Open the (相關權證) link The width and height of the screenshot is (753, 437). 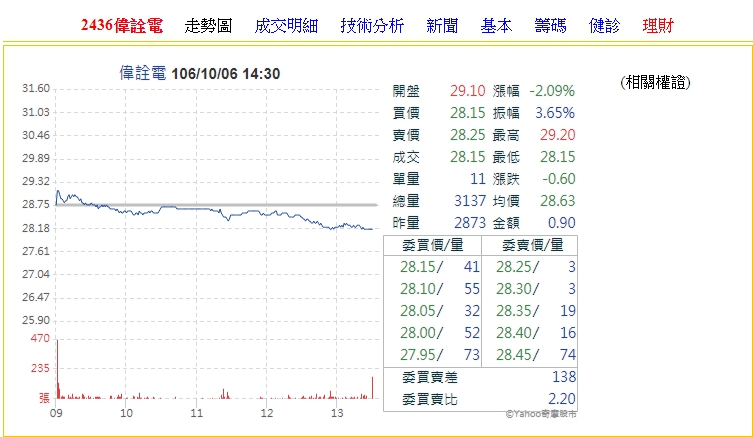coord(655,83)
